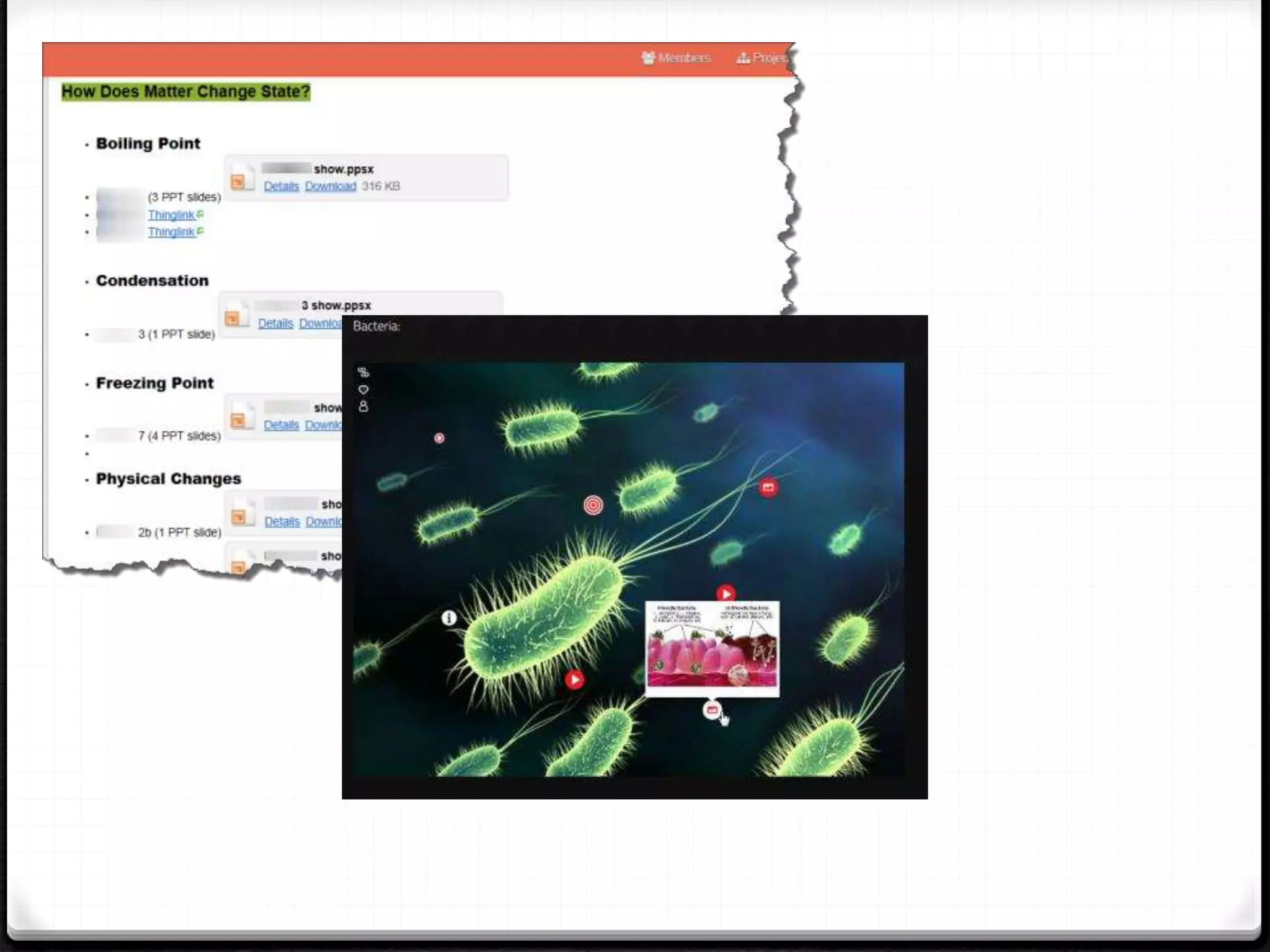Click the user profile icon on Thinglink image
Screen dimensions: 1270x952
point(363,407)
